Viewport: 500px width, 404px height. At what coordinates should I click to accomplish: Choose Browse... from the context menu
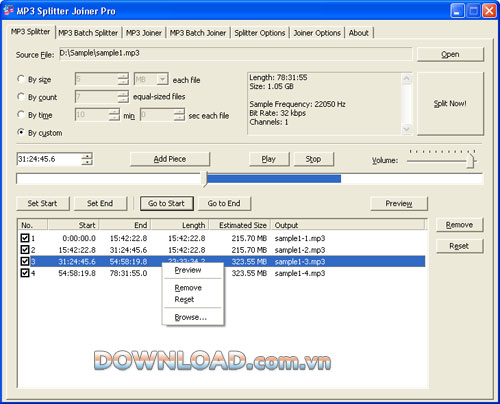tap(193, 317)
